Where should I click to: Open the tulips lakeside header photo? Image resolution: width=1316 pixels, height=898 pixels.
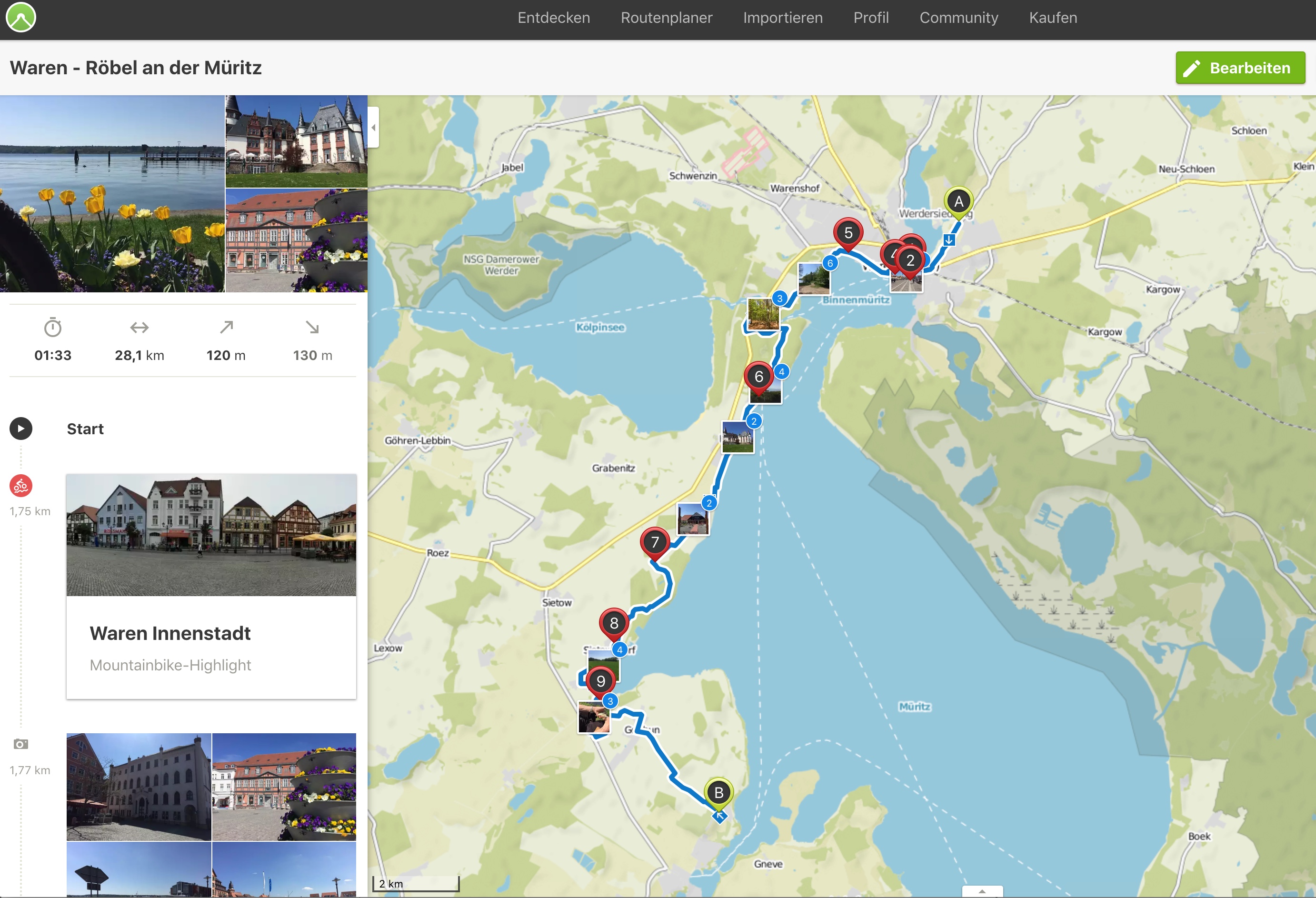(x=112, y=194)
